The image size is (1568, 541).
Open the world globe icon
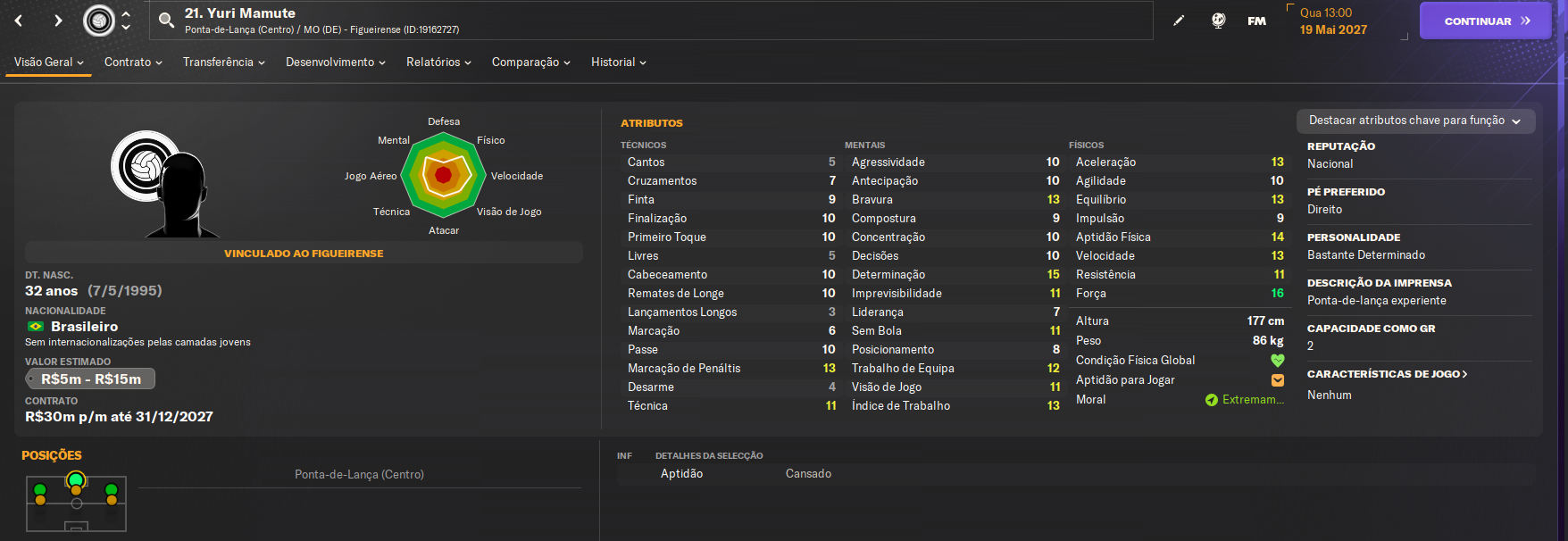[1218, 21]
